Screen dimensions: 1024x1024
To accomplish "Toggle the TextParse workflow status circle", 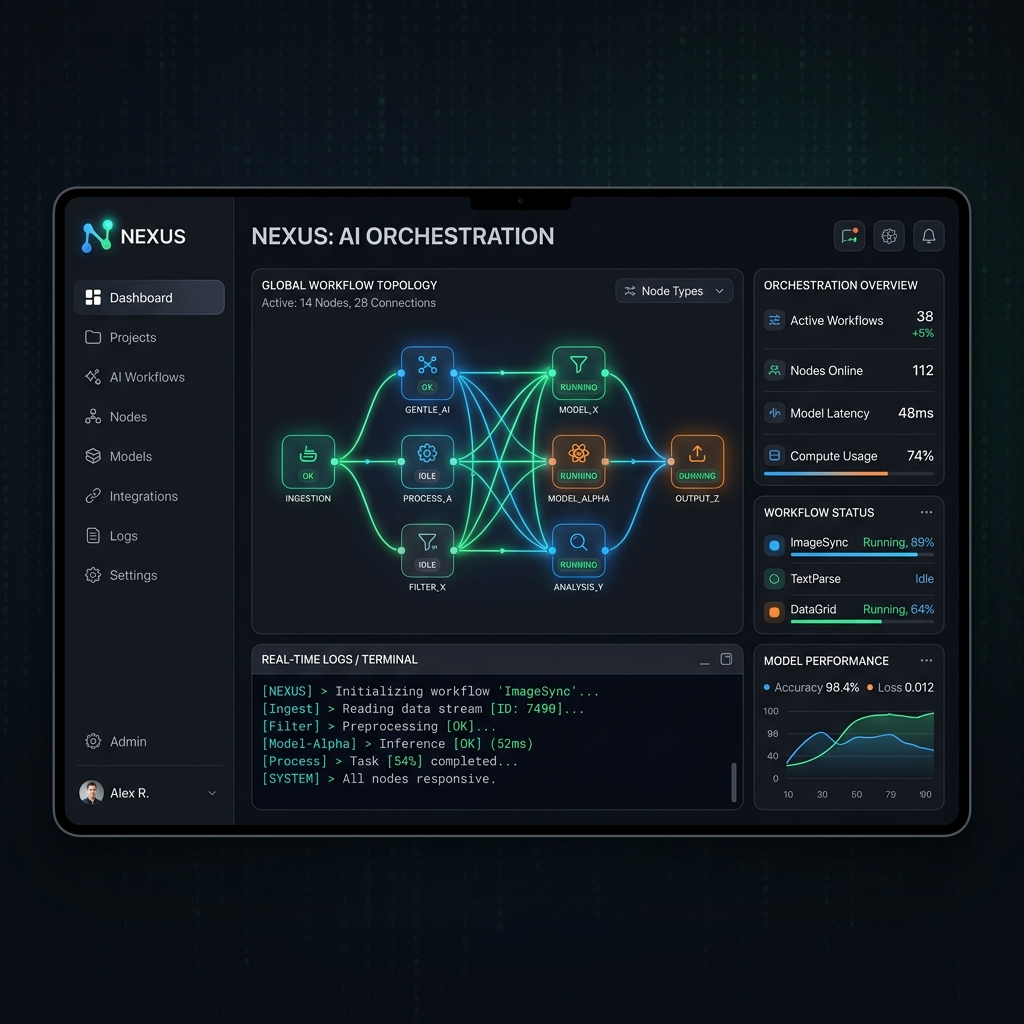I will [774, 579].
